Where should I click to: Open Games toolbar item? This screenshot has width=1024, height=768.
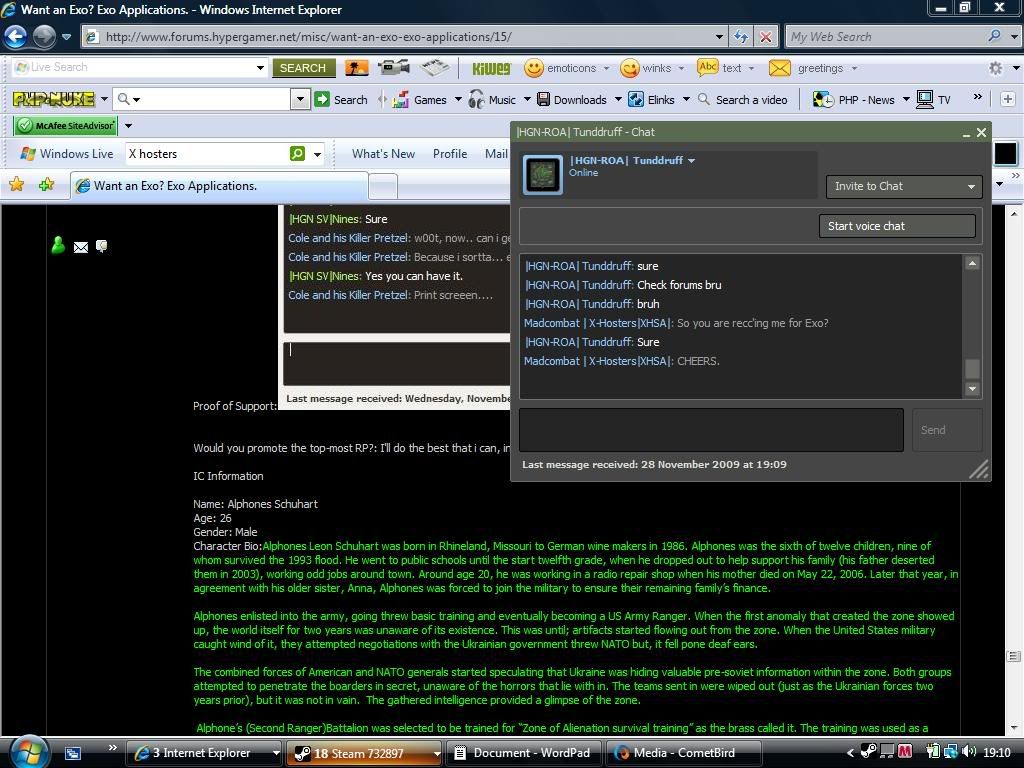[421, 99]
